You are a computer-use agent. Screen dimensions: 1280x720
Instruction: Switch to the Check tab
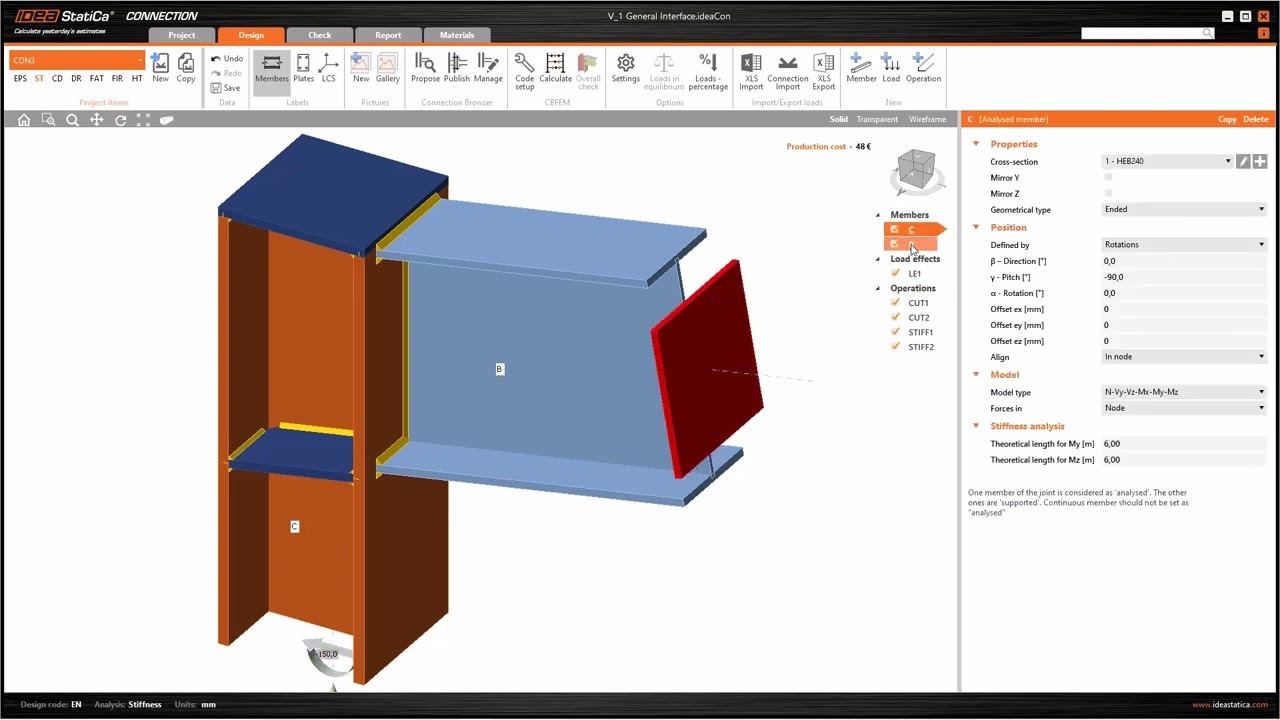click(x=319, y=35)
